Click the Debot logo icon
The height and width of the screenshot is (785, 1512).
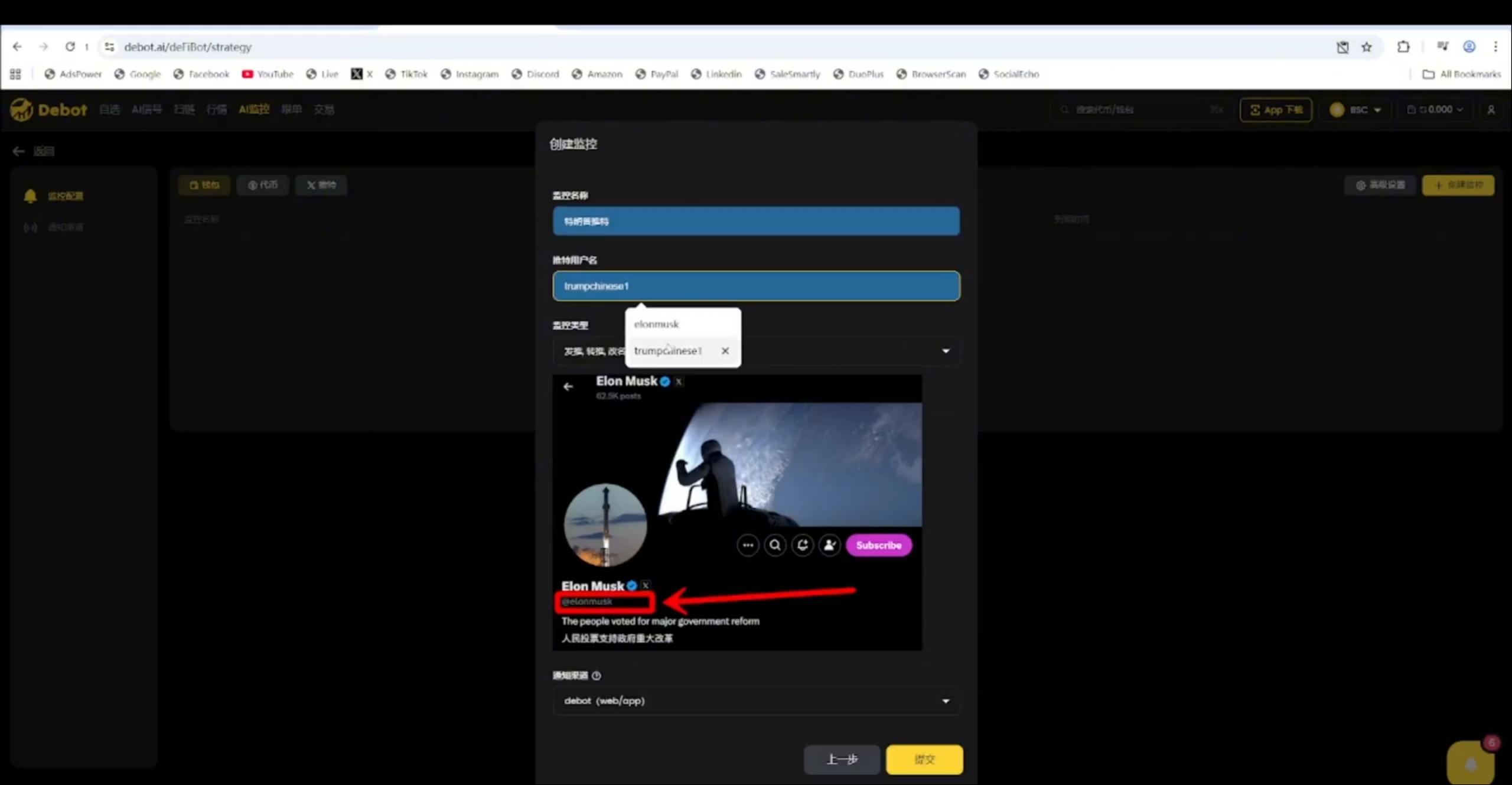tap(22, 110)
